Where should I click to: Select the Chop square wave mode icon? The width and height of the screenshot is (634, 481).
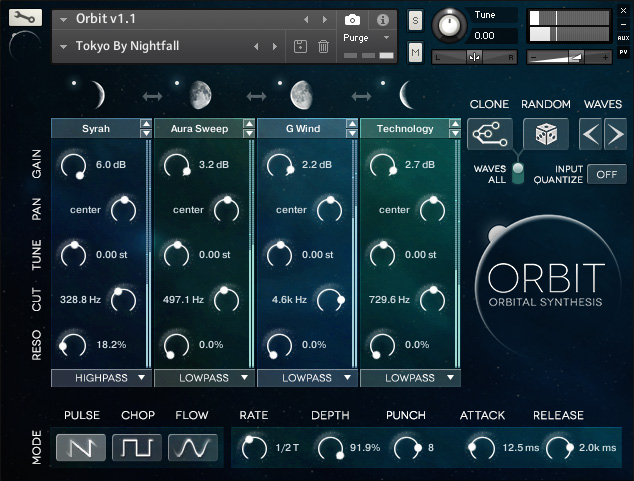tap(137, 447)
